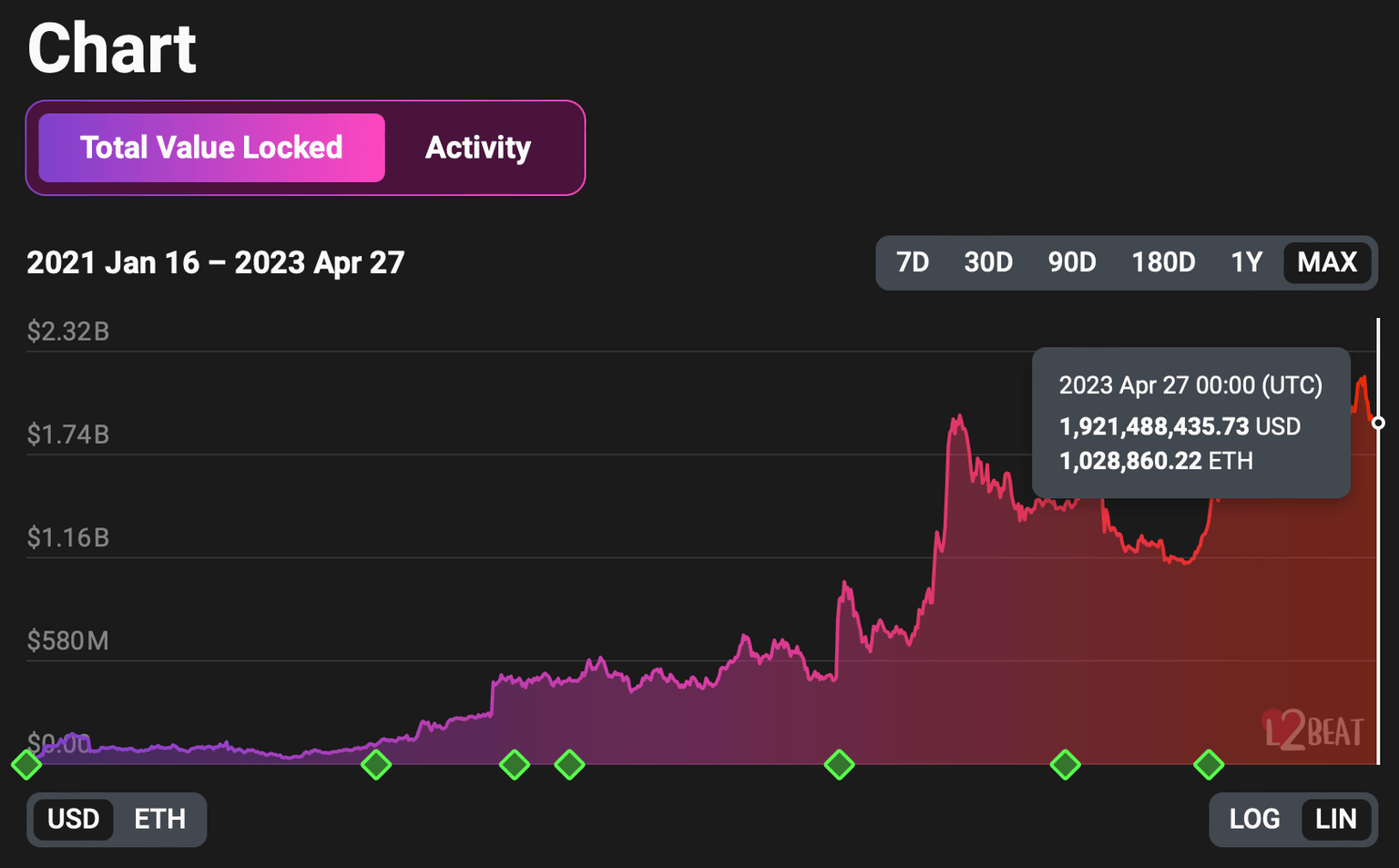Select the Total Value Locked tab
This screenshot has height=868, width=1399.
coord(211,148)
